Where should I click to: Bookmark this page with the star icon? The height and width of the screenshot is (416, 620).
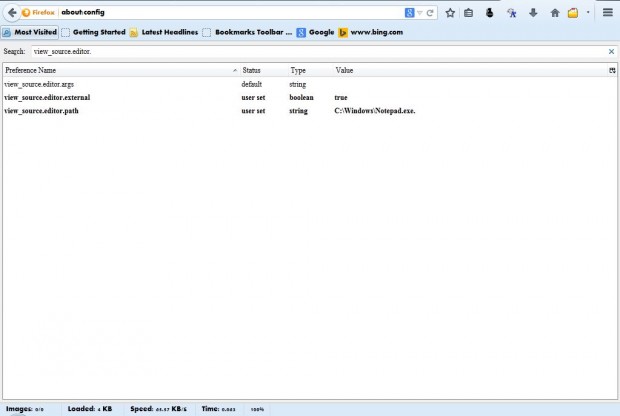(x=450, y=13)
